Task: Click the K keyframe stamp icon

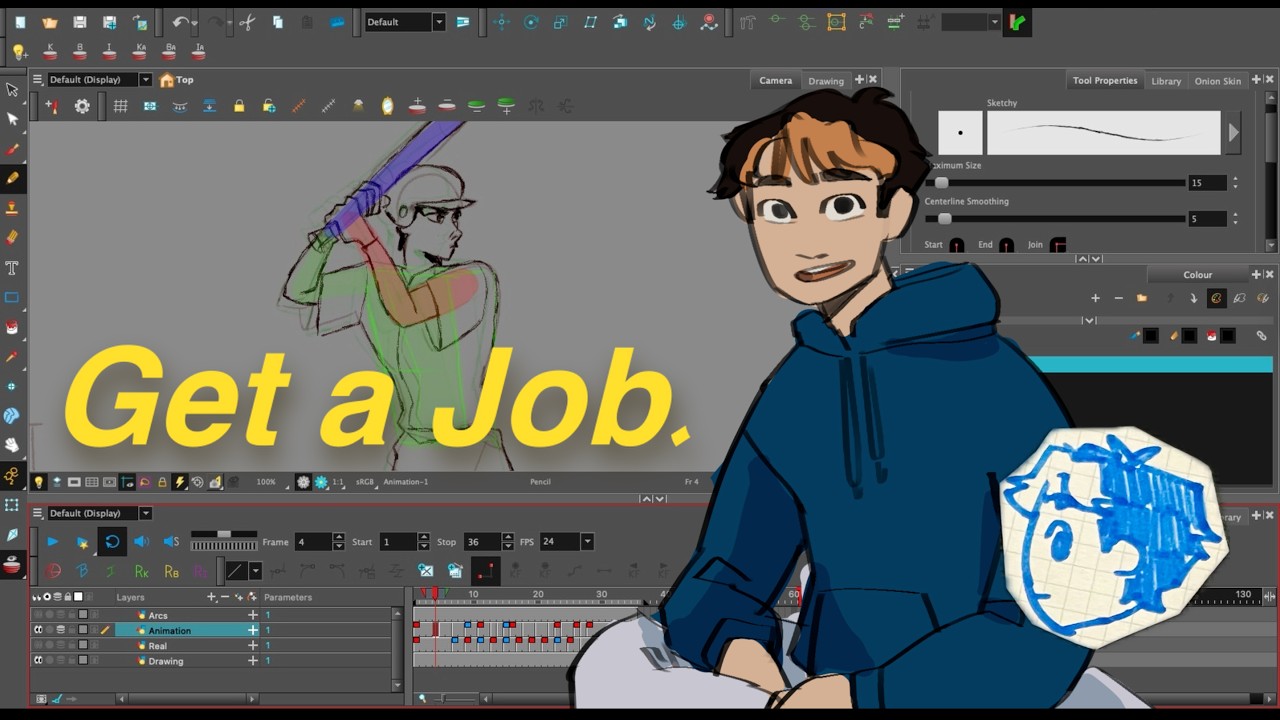Action: (x=50, y=52)
